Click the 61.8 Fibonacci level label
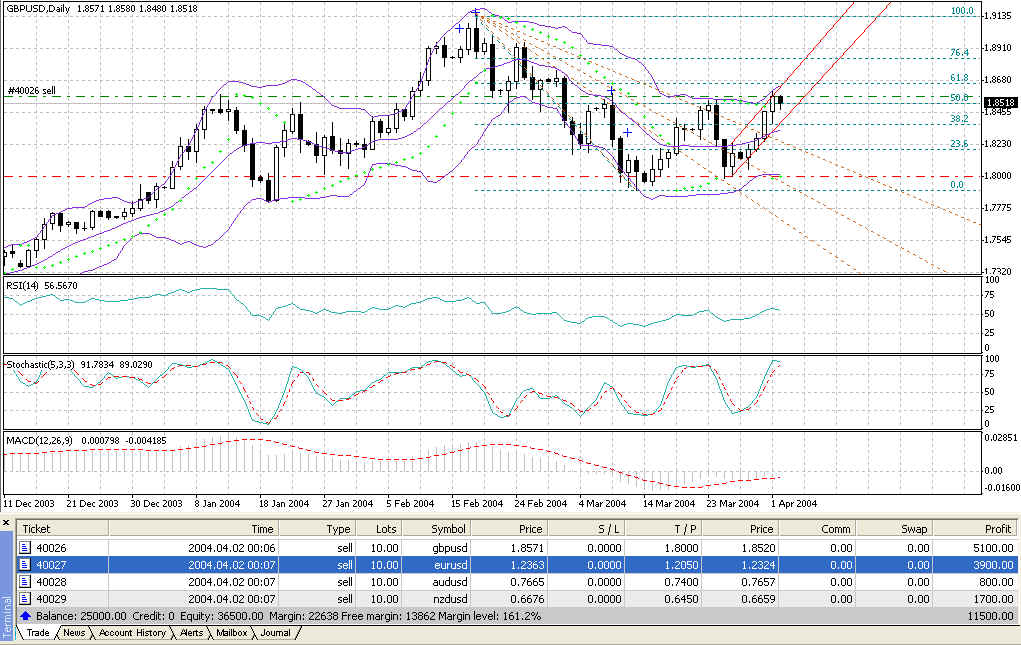 pyautogui.click(x=958, y=78)
